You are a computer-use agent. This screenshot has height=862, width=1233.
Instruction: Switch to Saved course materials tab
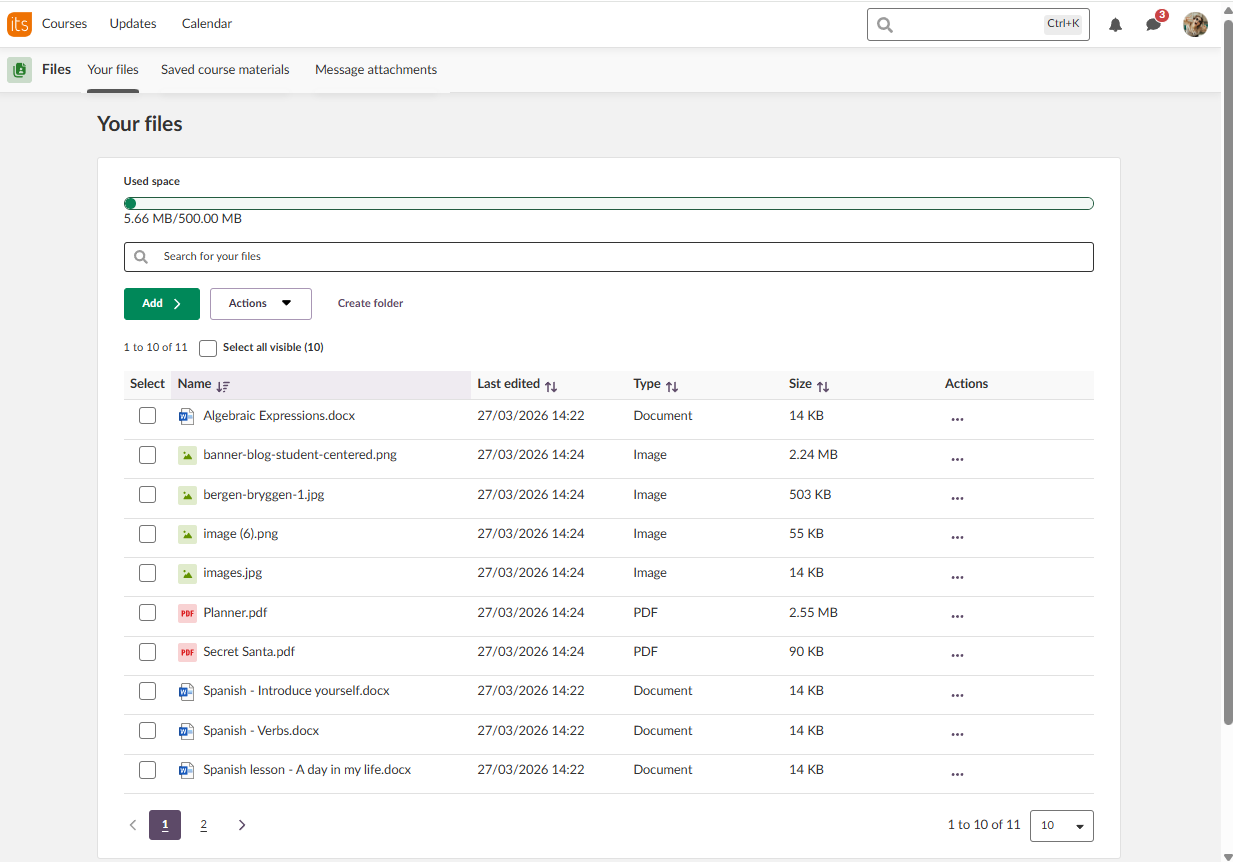pos(225,70)
